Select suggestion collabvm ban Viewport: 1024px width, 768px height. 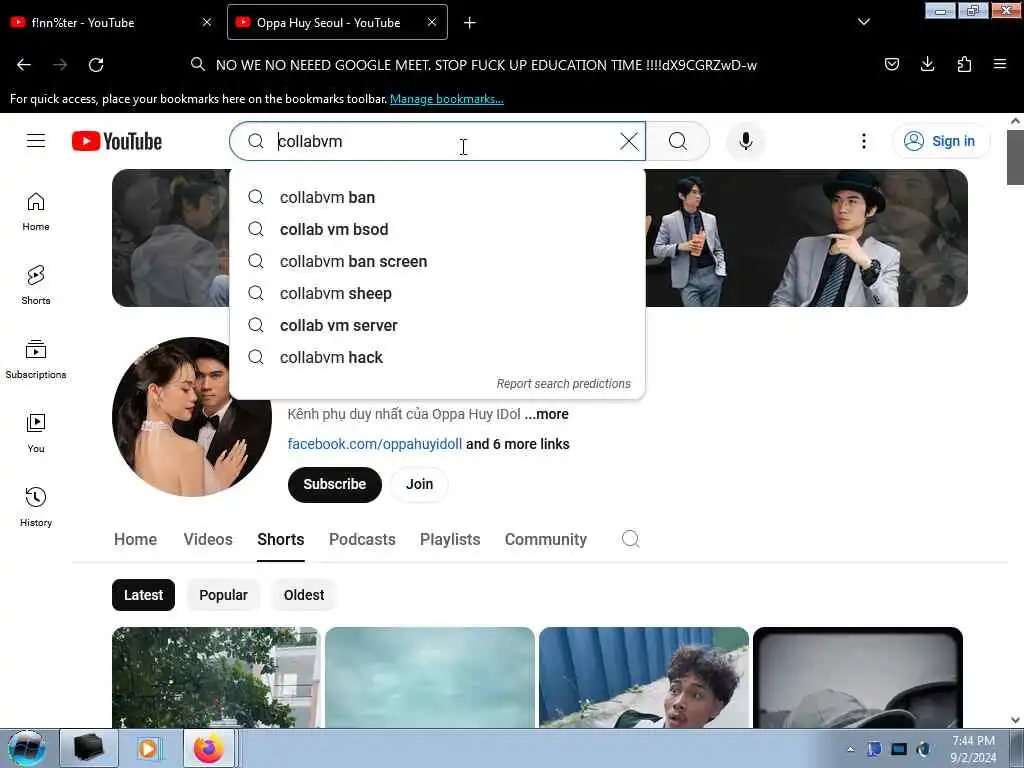[438, 197]
